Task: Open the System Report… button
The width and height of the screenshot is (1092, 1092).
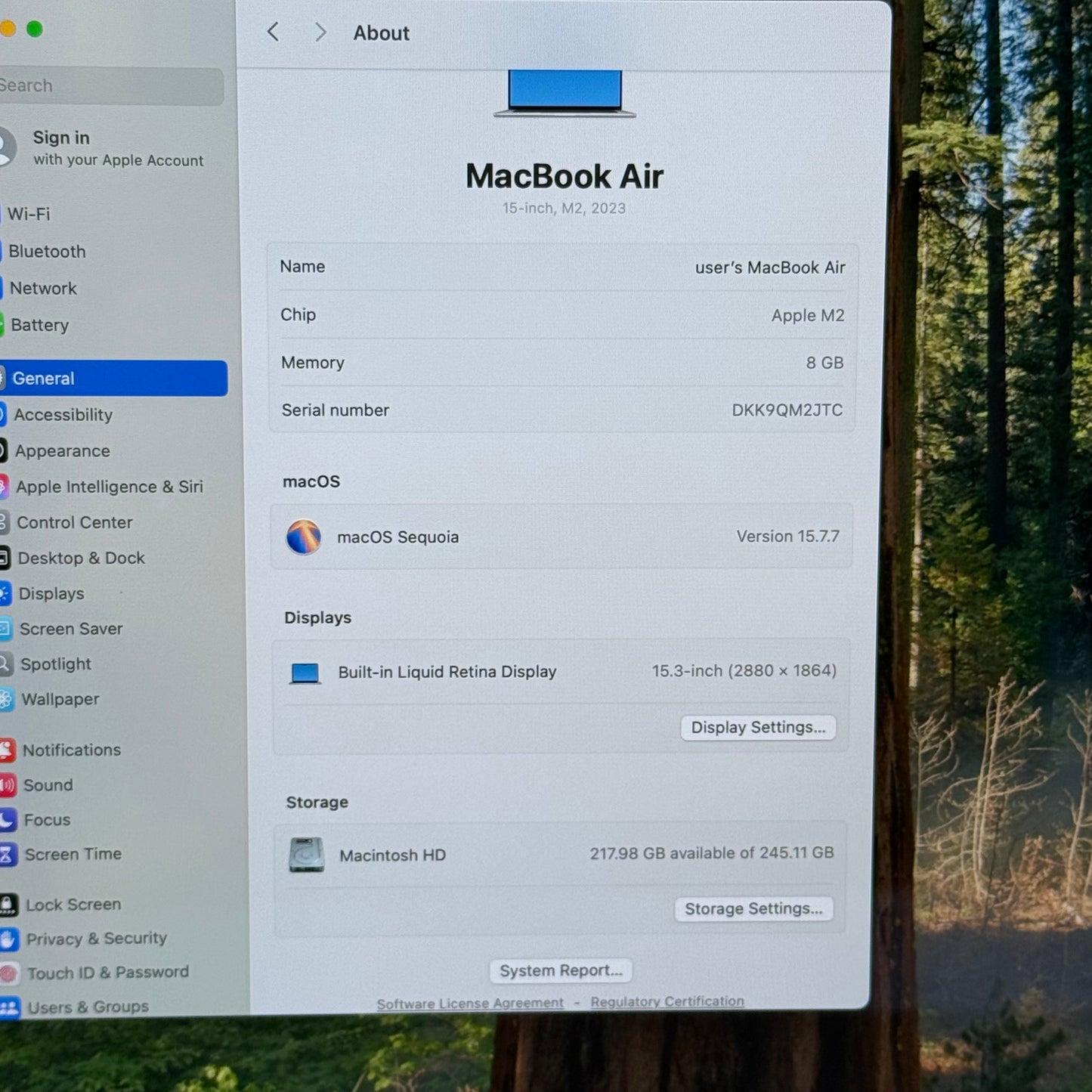Action: [561, 970]
